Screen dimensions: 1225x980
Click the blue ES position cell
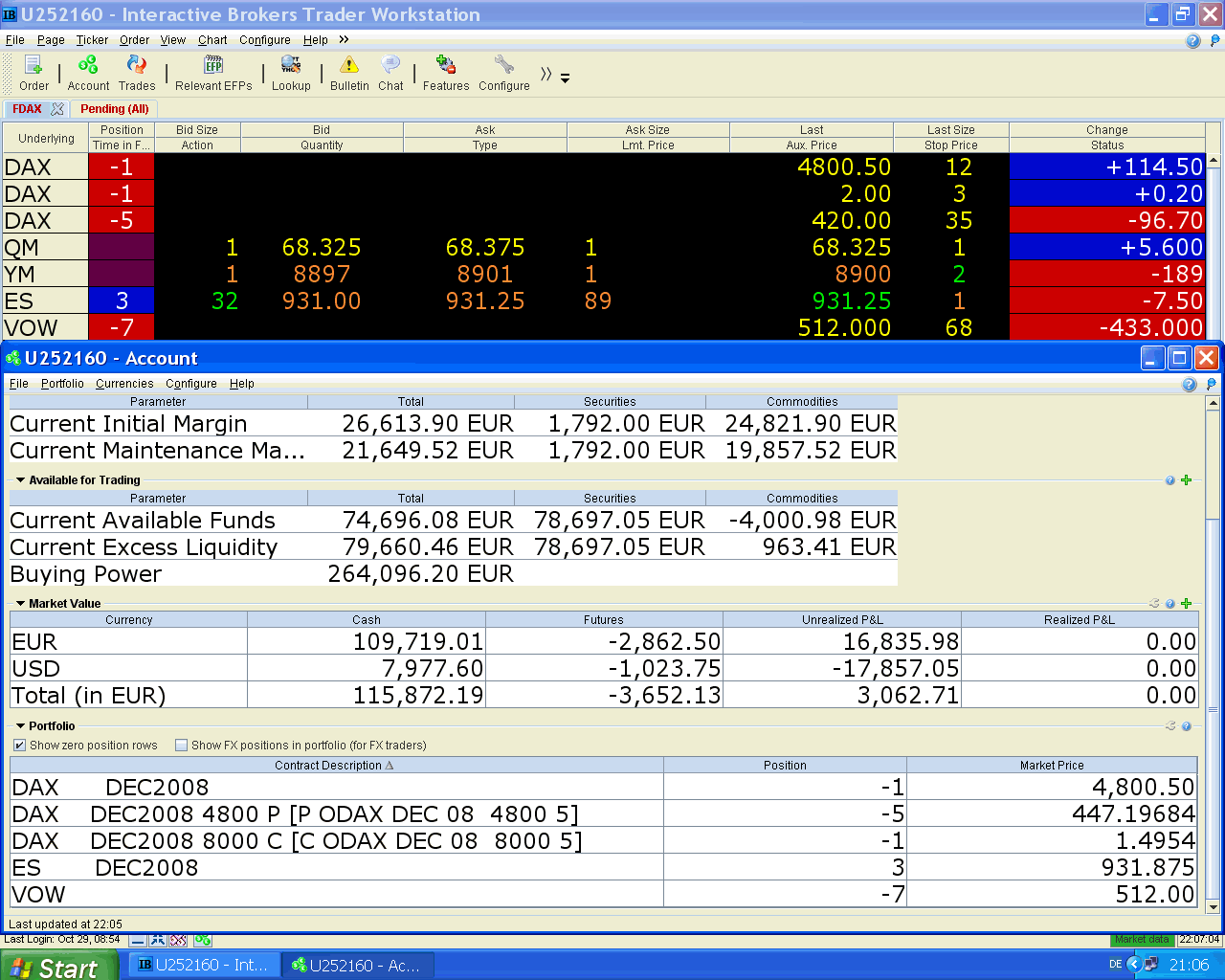click(x=122, y=301)
